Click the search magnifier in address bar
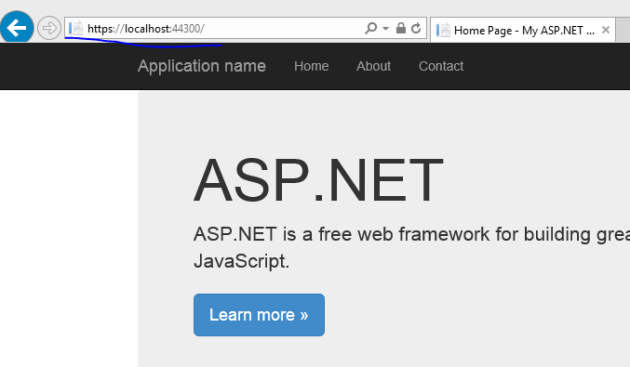 pos(371,28)
